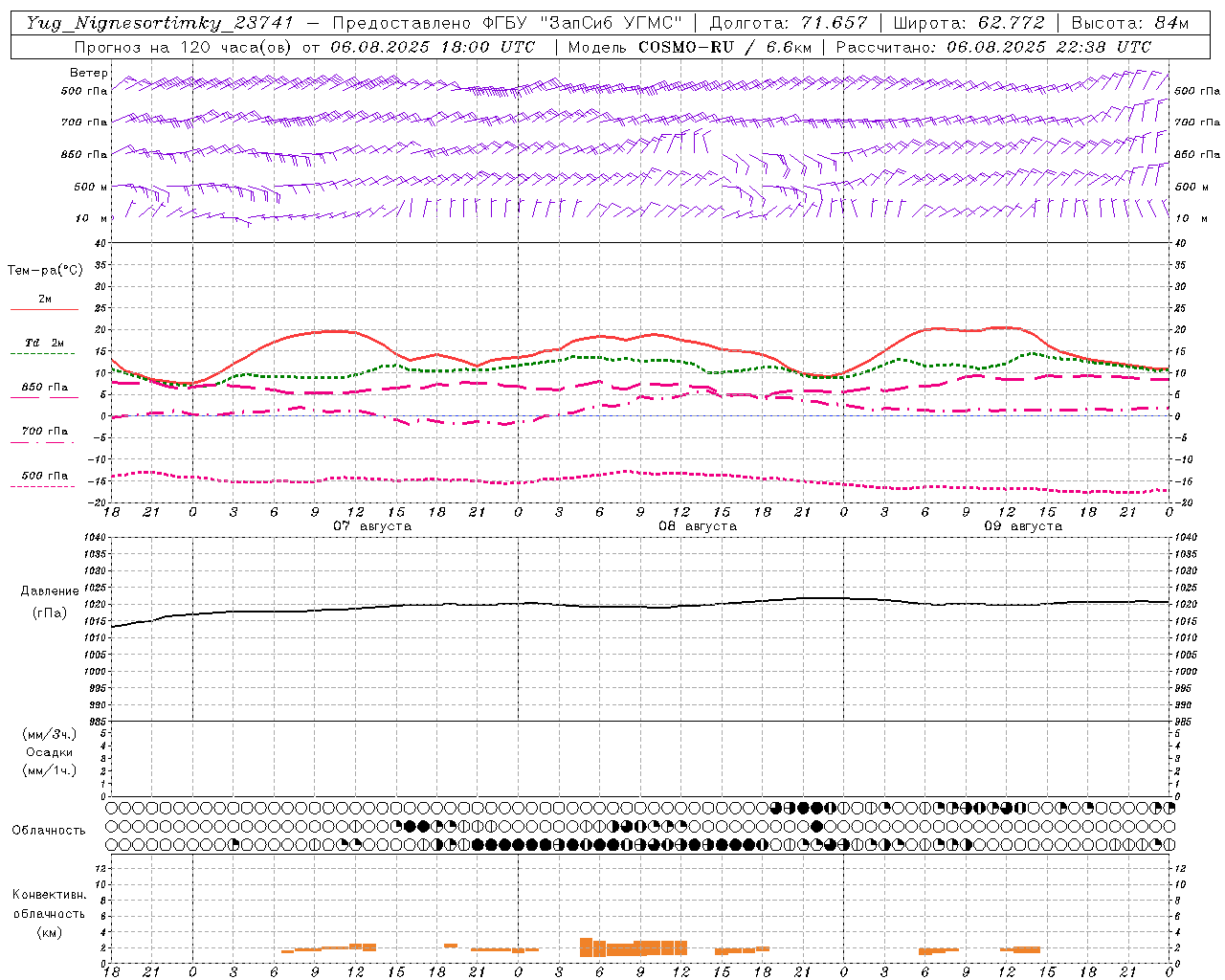1225x980 pixels.
Task: Click the 850 гПа temperature legend entry
Action: (44, 388)
